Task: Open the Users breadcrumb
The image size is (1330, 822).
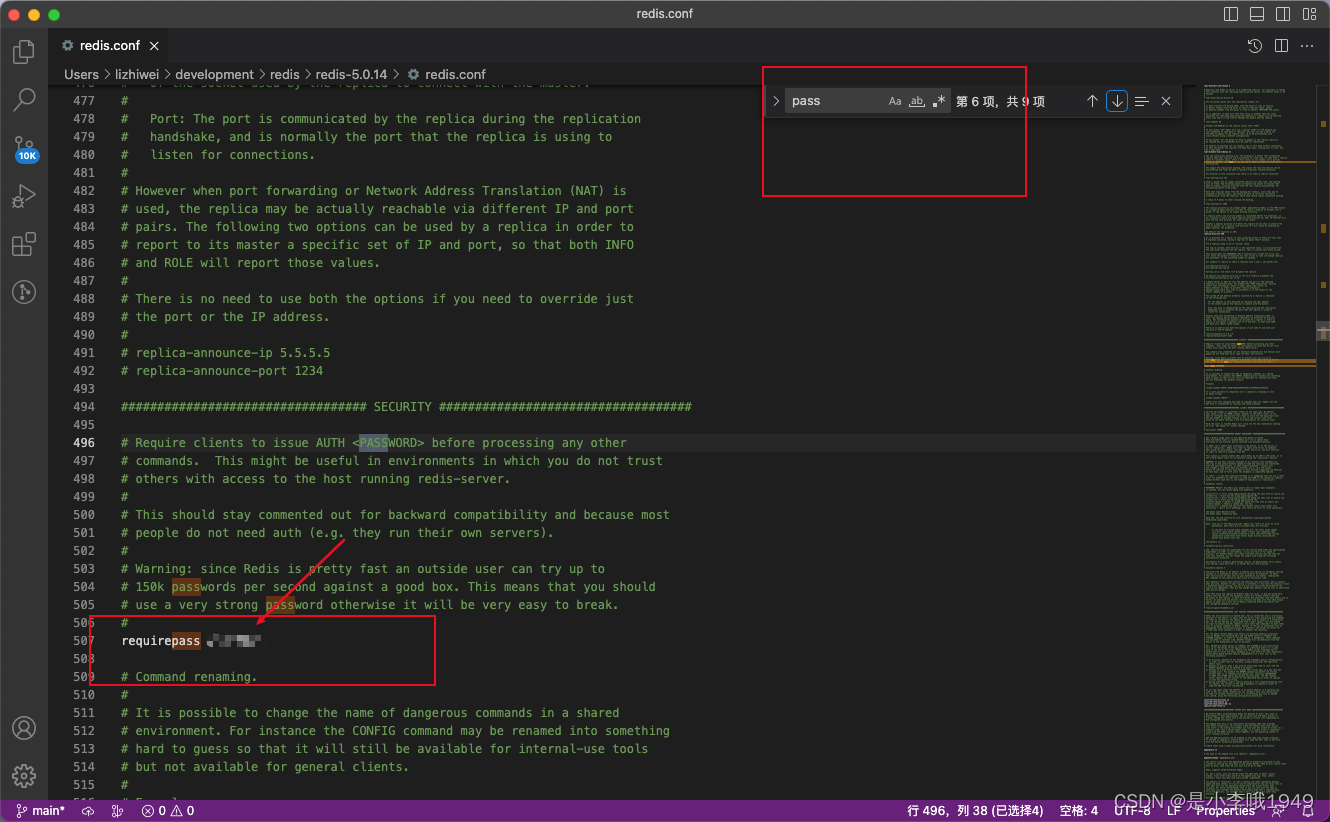Action: (82, 74)
